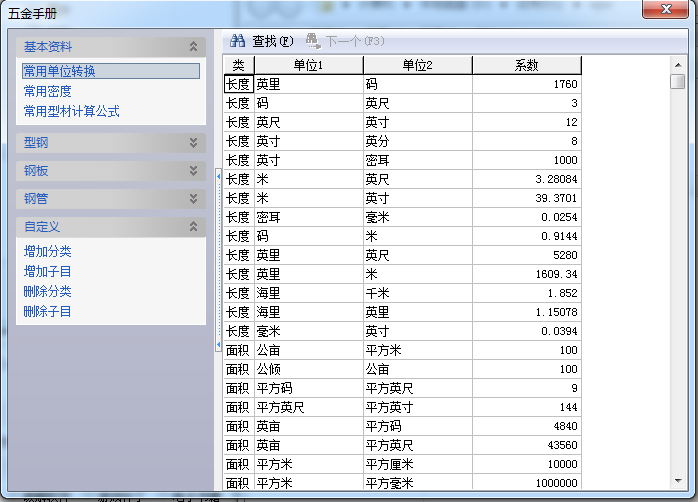Click the Find Next binoculars icon
This screenshot has height=502, width=698.
[x=313, y=41]
